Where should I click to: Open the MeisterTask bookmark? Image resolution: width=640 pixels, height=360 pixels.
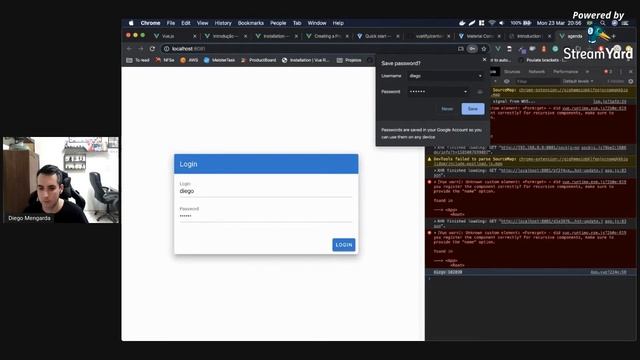point(219,60)
